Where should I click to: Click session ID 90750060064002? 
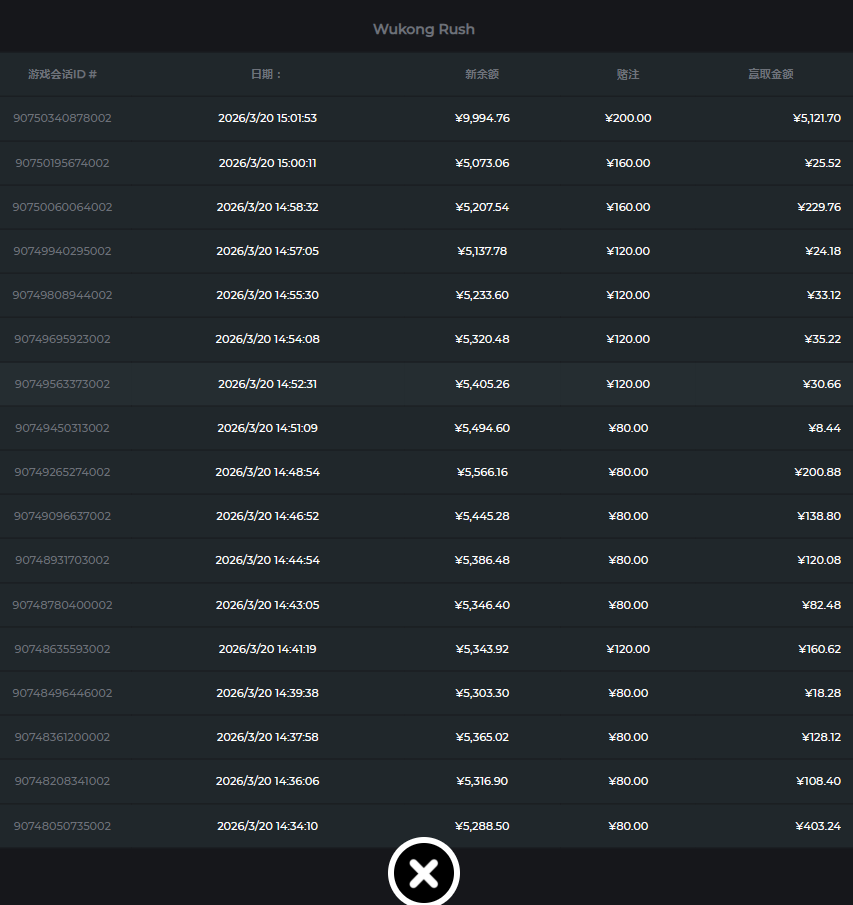[62, 207]
